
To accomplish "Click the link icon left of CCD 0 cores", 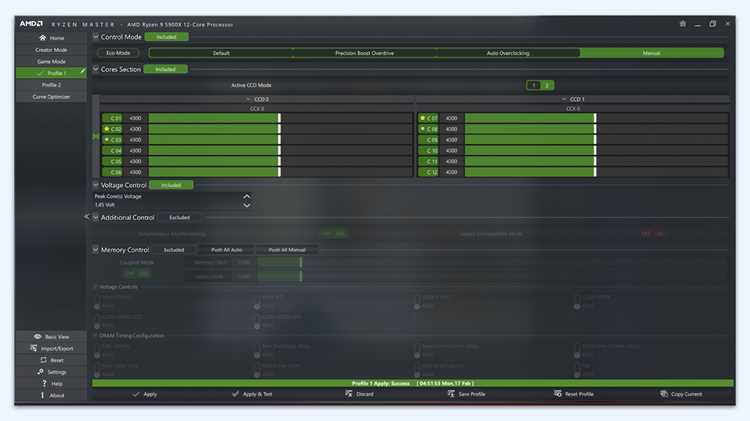I will (x=96, y=136).
